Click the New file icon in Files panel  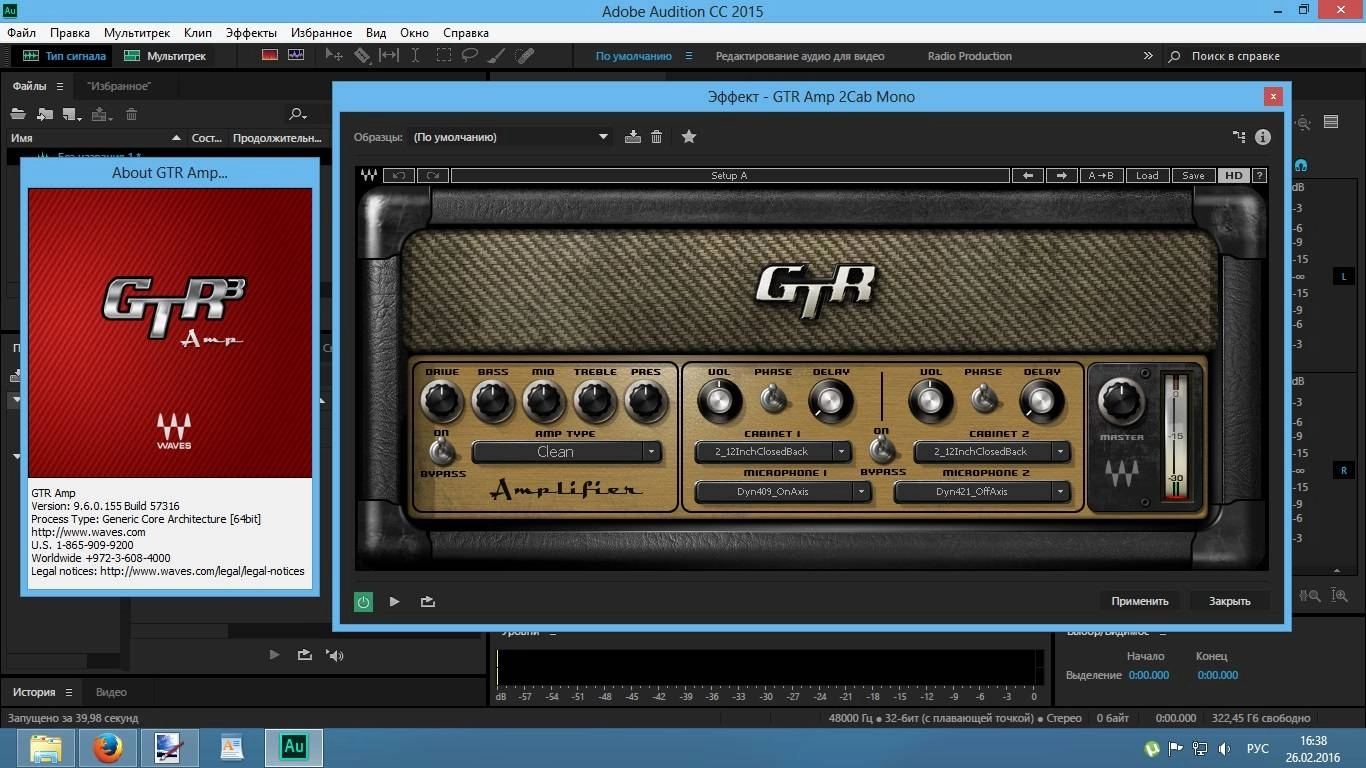point(72,114)
